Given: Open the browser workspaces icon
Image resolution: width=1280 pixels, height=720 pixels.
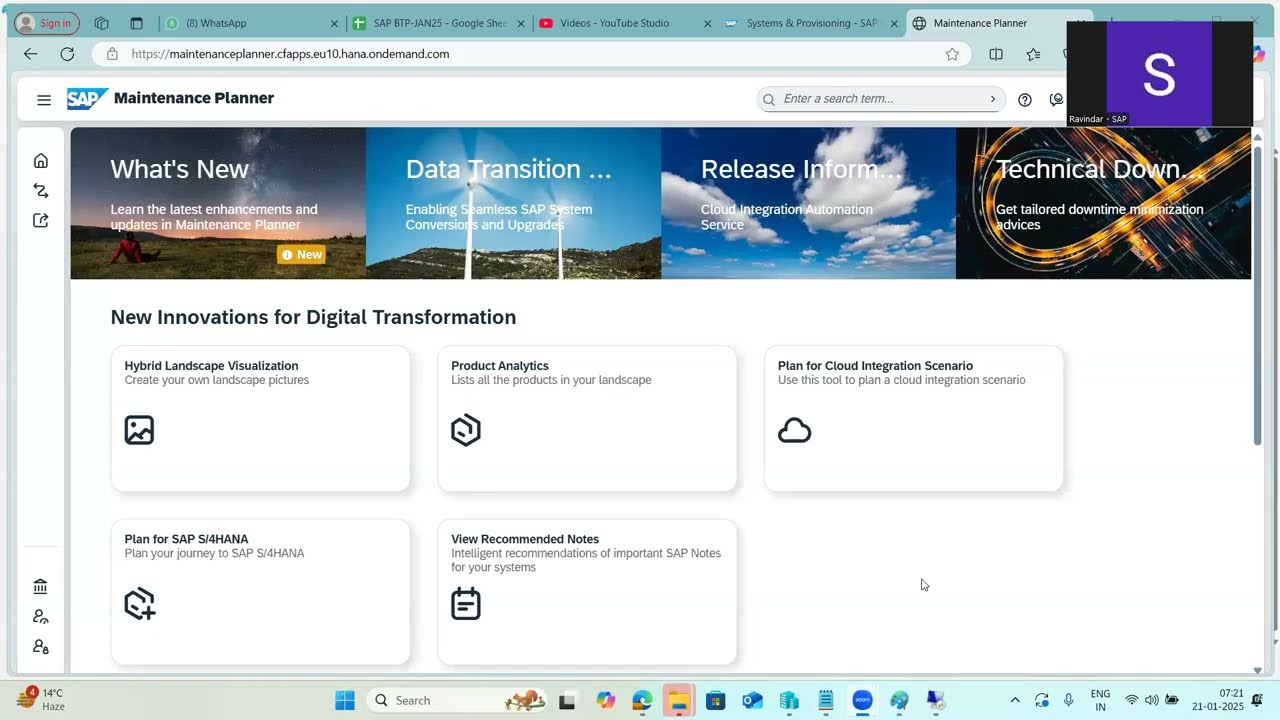Looking at the screenshot, I should [x=101, y=23].
